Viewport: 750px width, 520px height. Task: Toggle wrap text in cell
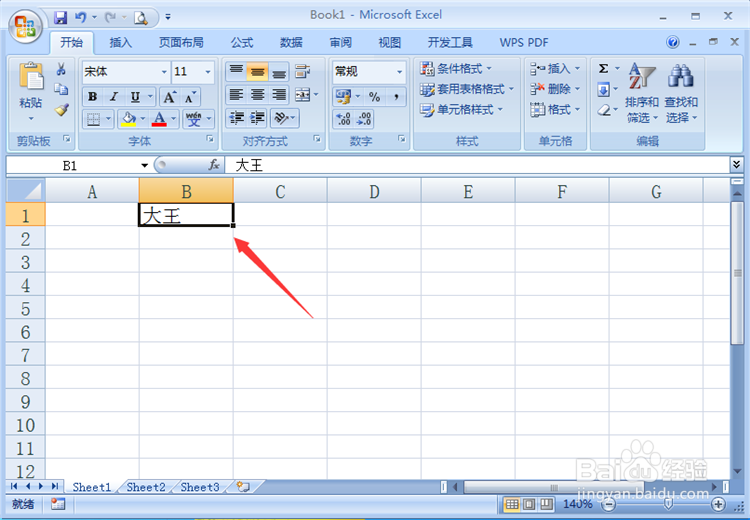tap(302, 71)
